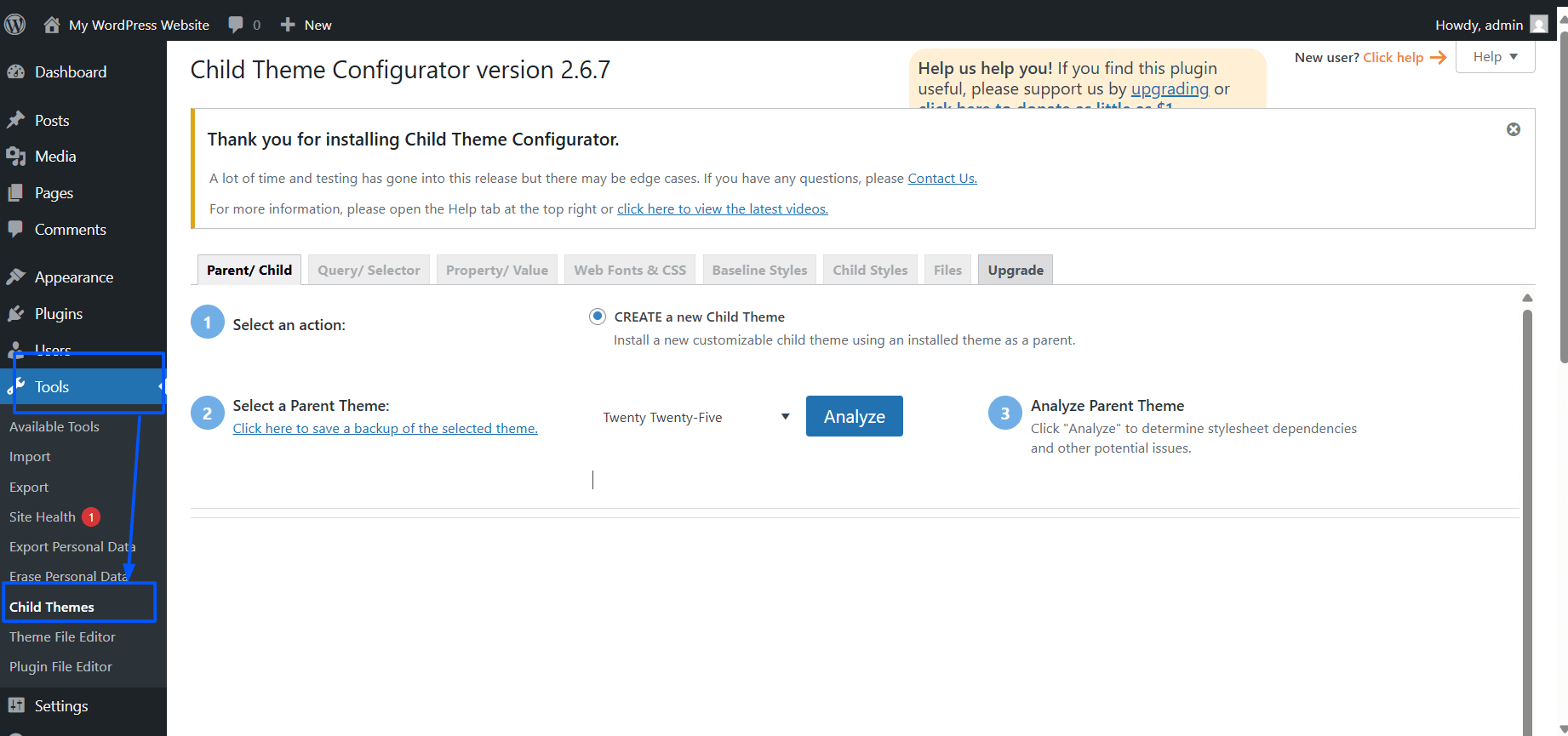Switch to the Files tab
This screenshot has height=736, width=1568.
(947, 270)
